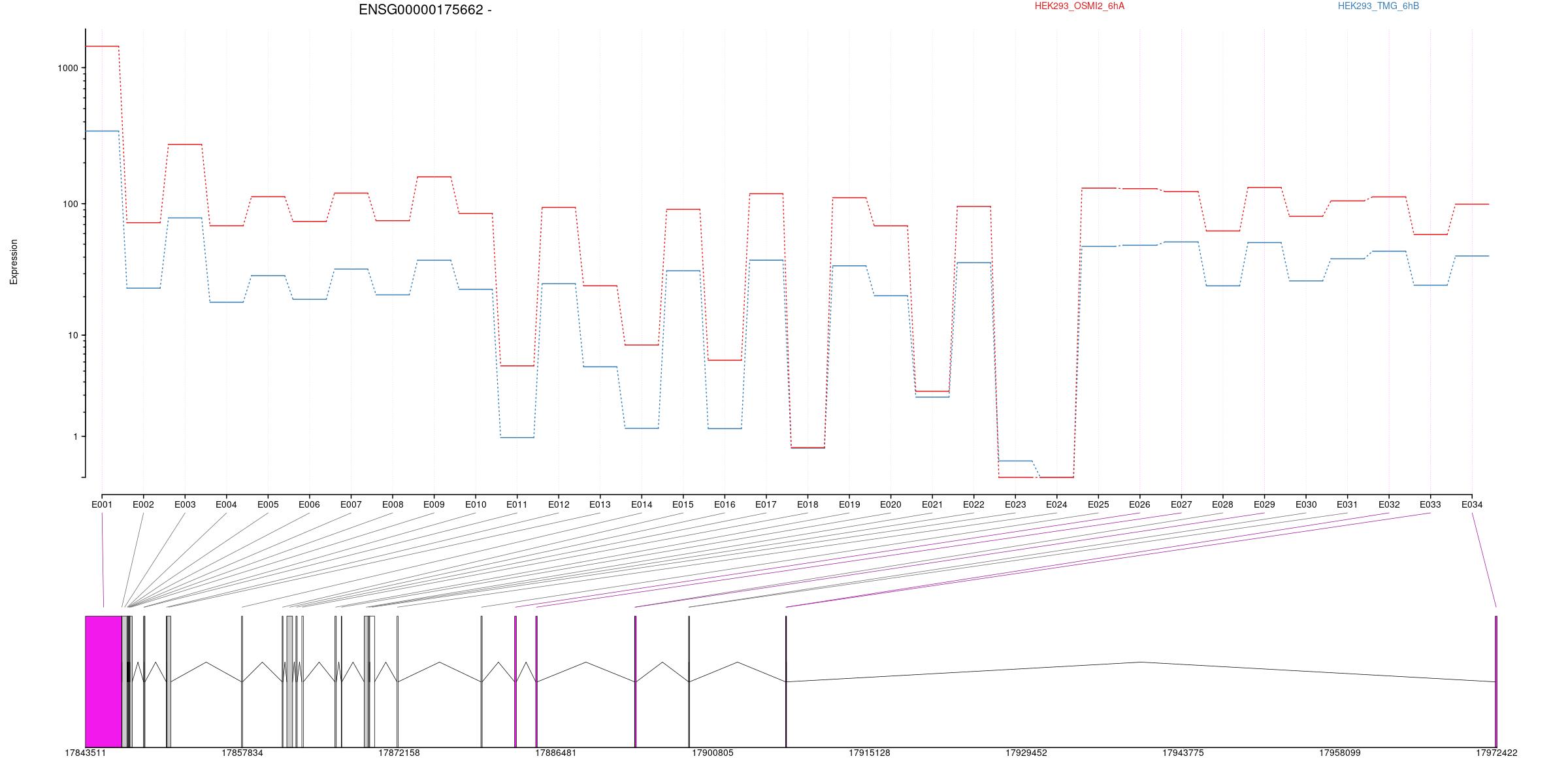Viewport: 1568px width, 784px height.
Task: Select the HEK293_TMG_6hB legend label
Action: click(1379, 6)
